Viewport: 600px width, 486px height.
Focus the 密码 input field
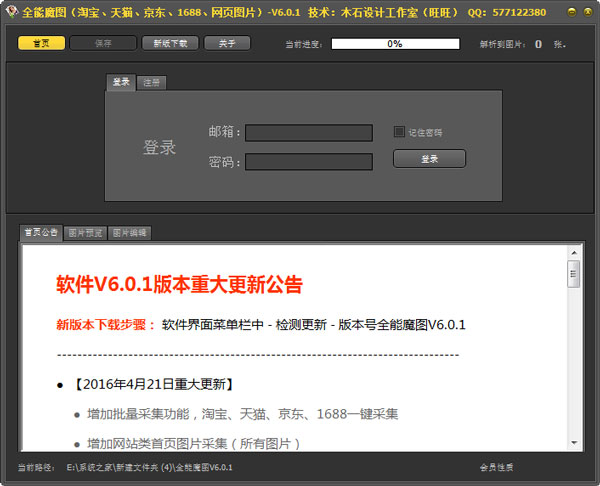pos(309,161)
